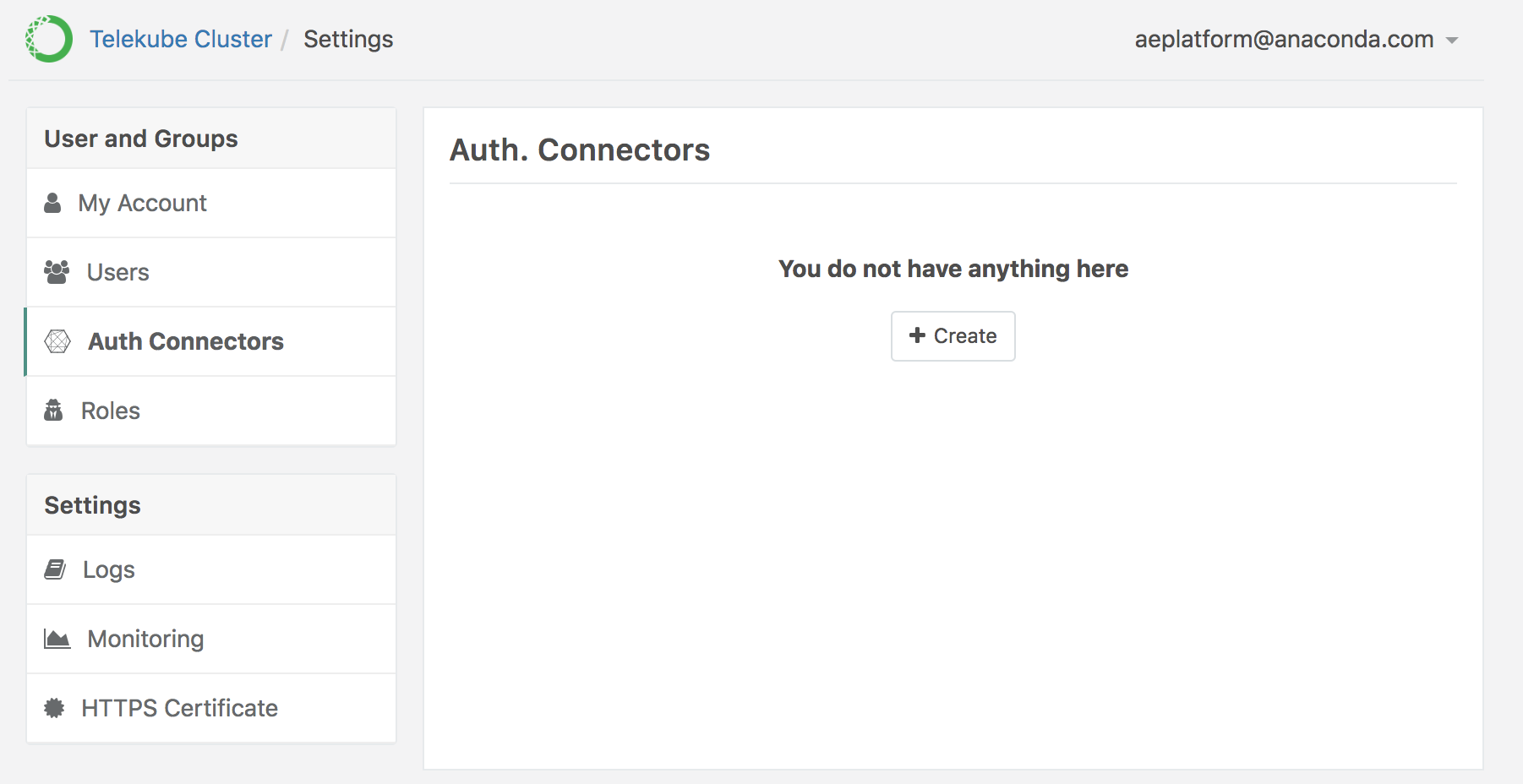The height and width of the screenshot is (784, 1523).
Task: Click the Auth Connectors polygon icon
Action: [x=57, y=341]
